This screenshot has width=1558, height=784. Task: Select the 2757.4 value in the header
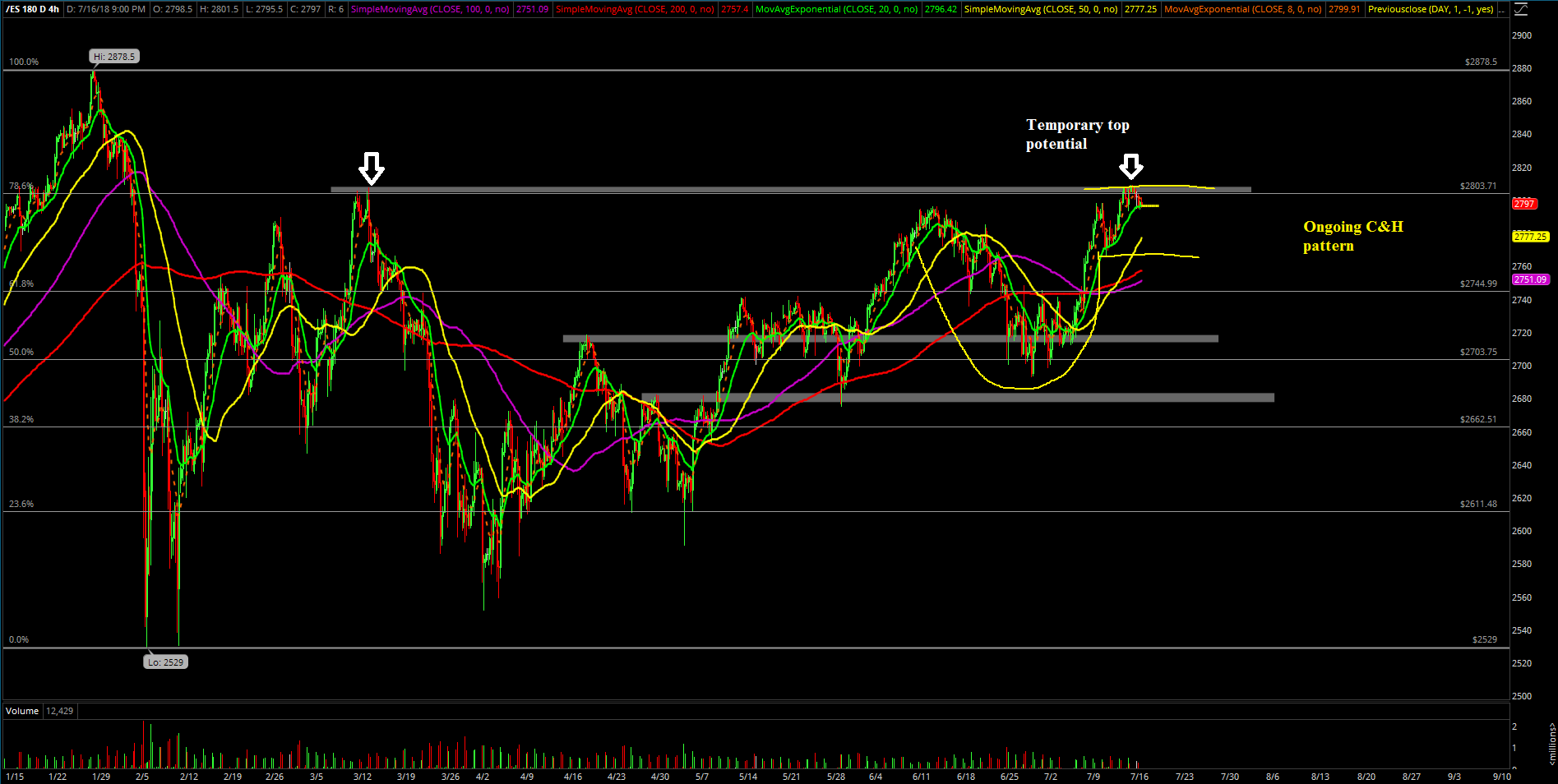734,9
